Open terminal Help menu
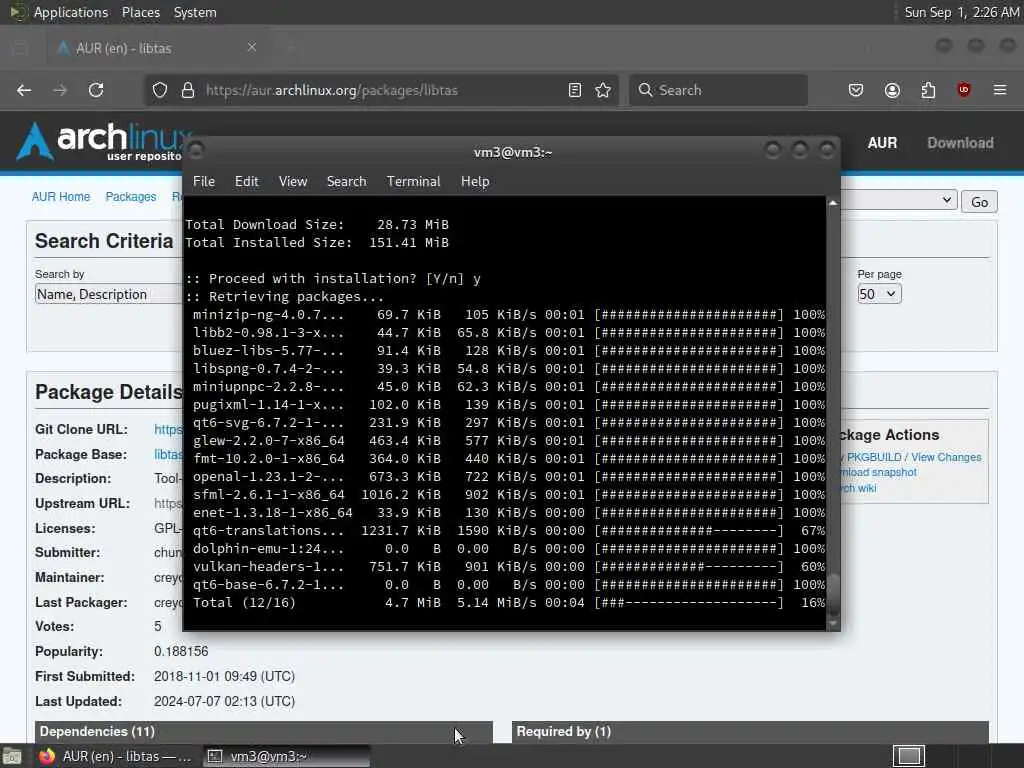1024x768 pixels. [x=475, y=182]
